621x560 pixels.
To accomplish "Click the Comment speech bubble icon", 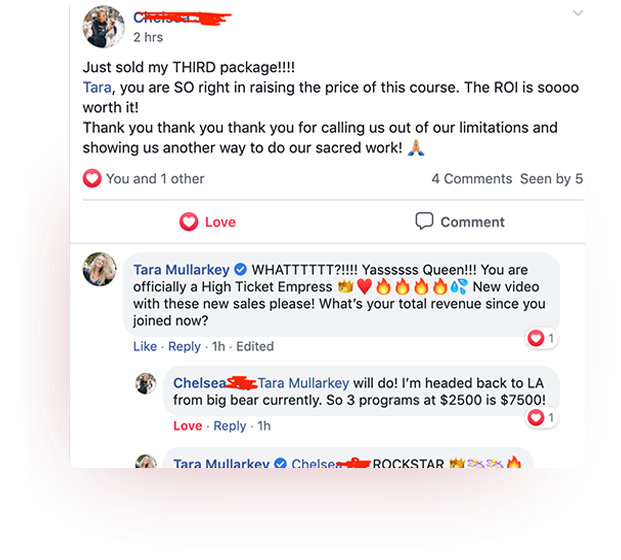I will [x=424, y=221].
